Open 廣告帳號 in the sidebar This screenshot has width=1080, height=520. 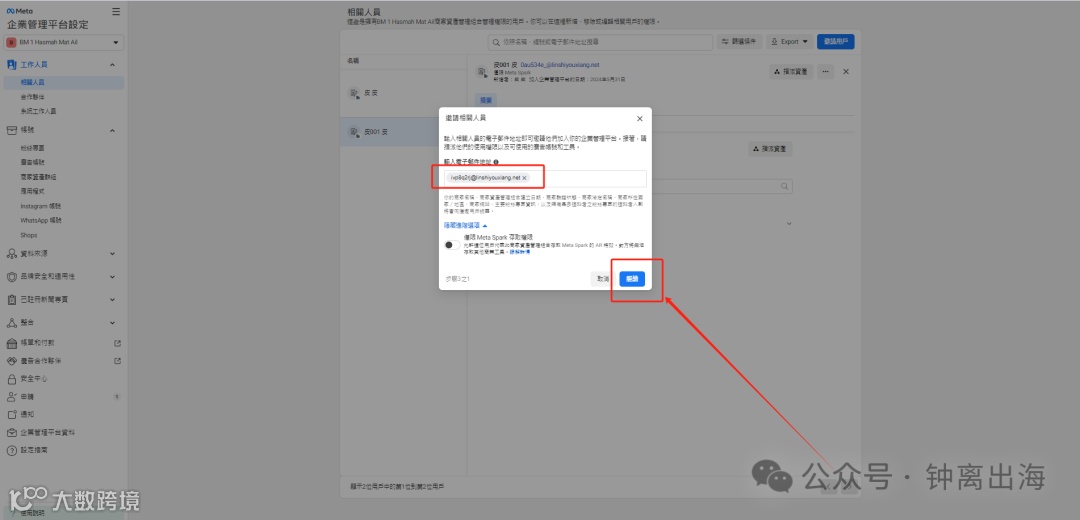32,163
